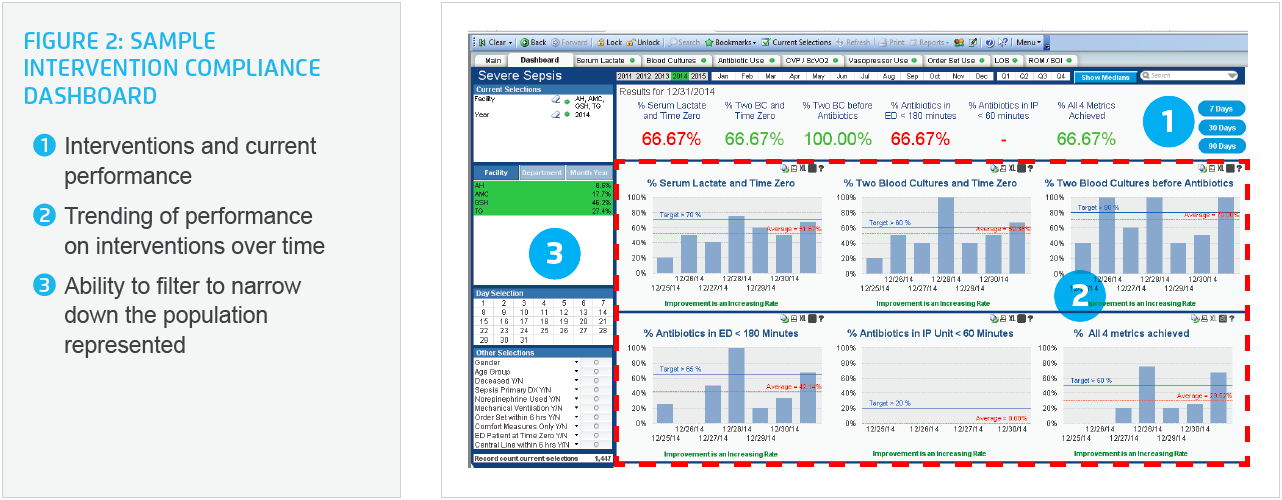Screen dimensions: 1282x500
Task: Click help icon on Antibiotics in ED chart
Action: pos(821,318)
